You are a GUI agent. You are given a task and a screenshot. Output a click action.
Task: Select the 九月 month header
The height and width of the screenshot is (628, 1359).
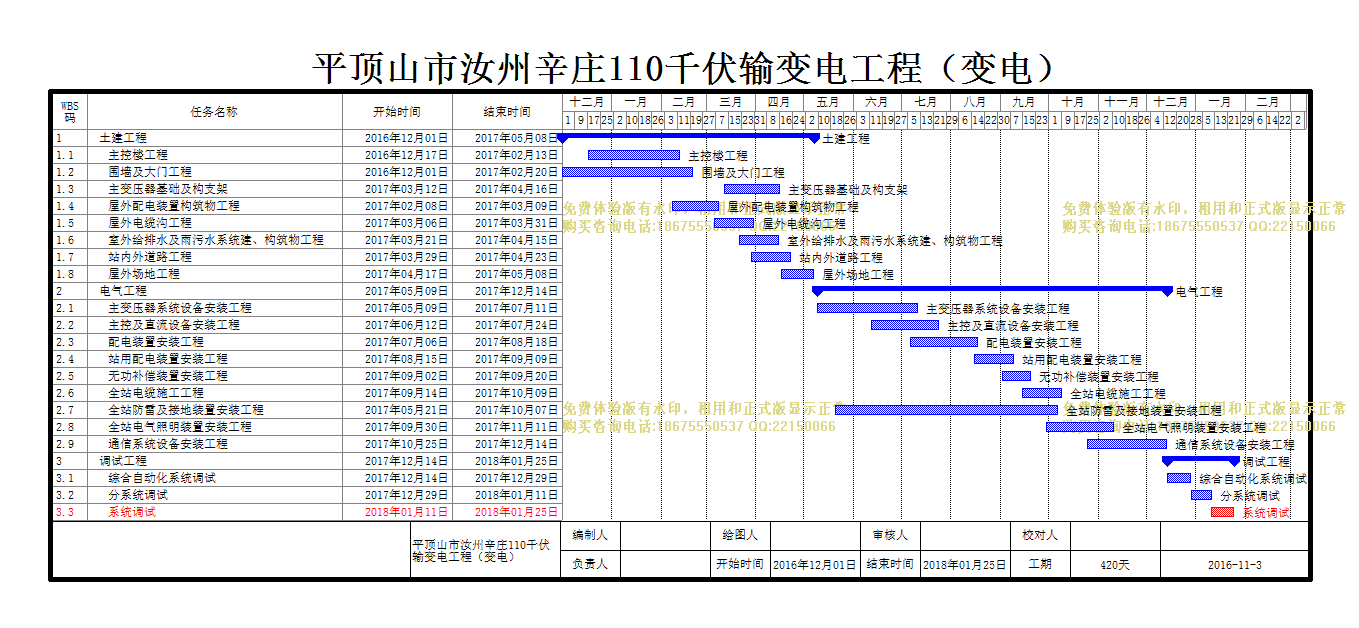[x=1024, y=102]
